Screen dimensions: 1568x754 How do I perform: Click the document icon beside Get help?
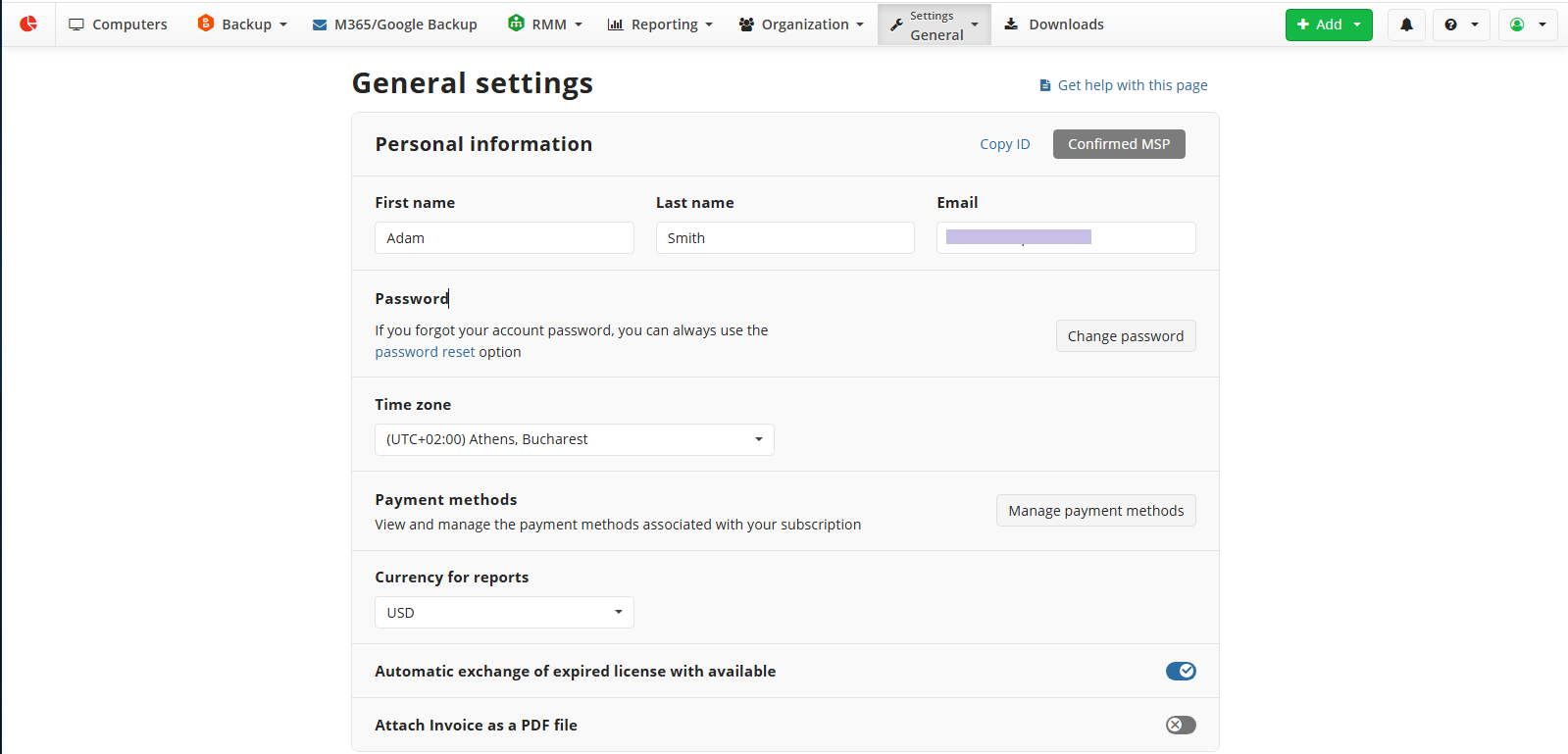pyautogui.click(x=1045, y=85)
